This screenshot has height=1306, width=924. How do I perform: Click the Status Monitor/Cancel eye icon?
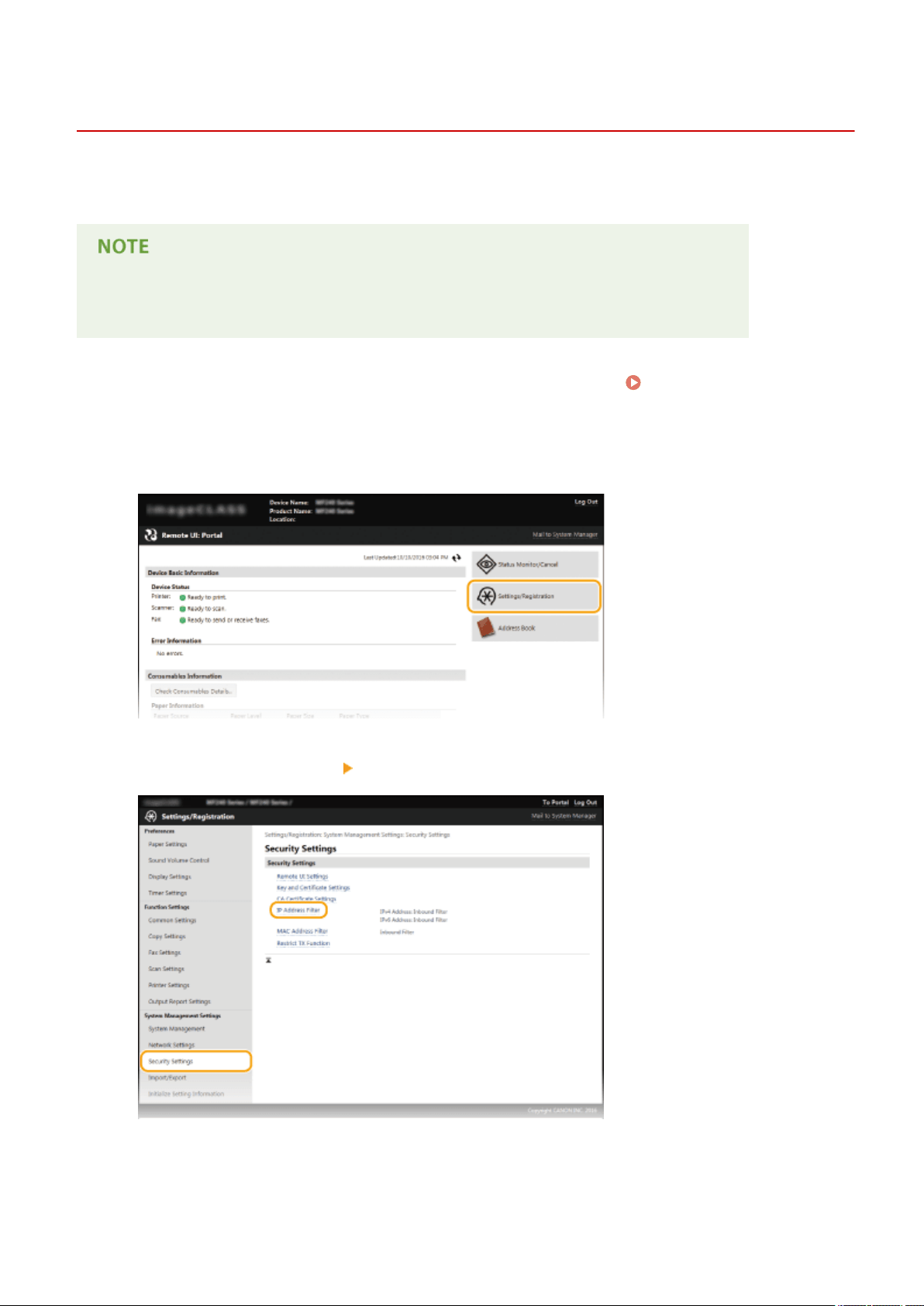pyautogui.click(x=486, y=564)
